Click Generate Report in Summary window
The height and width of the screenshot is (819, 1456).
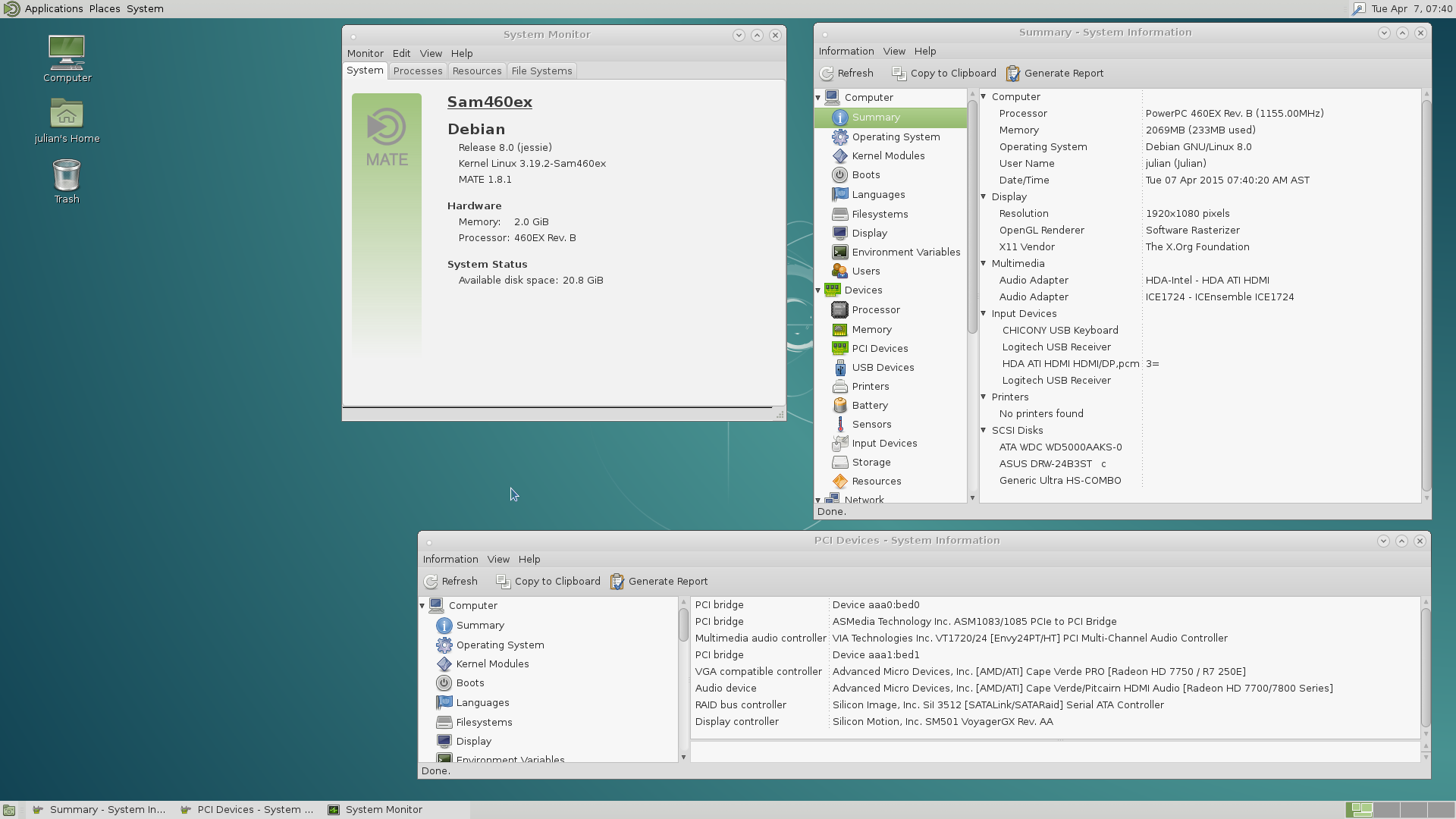tap(1055, 73)
